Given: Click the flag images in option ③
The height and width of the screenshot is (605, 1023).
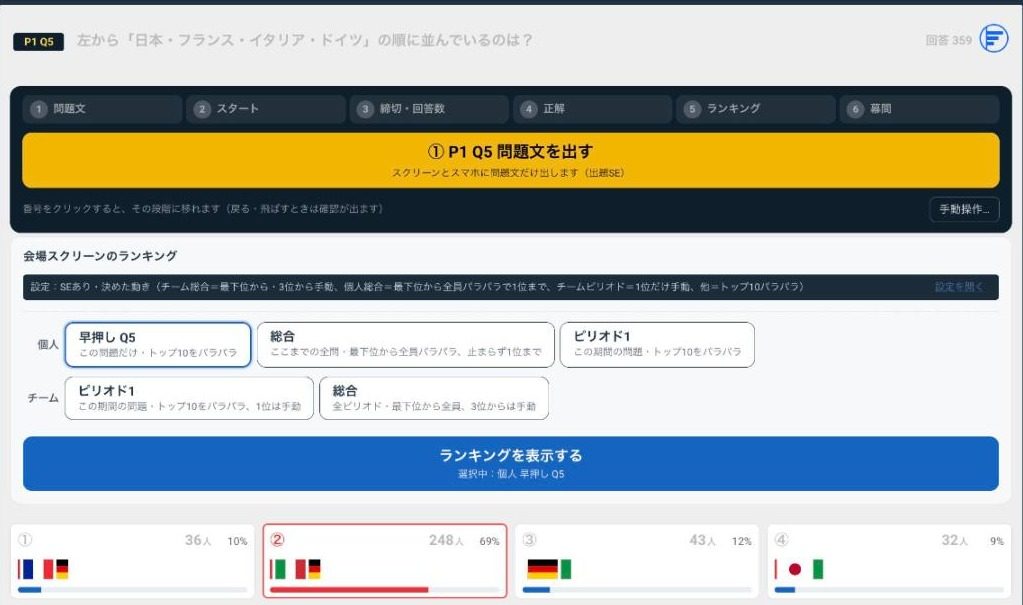Looking at the screenshot, I should 549,569.
